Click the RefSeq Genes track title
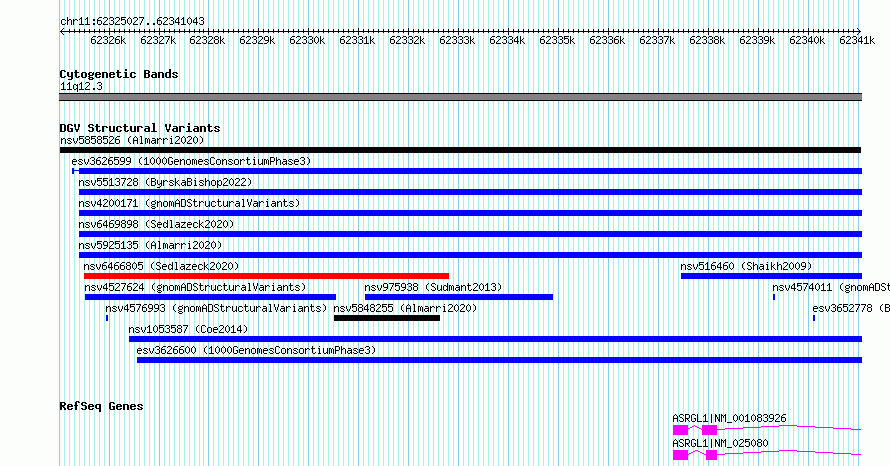The width and height of the screenshot is (890, 466). tap(101, 406)
